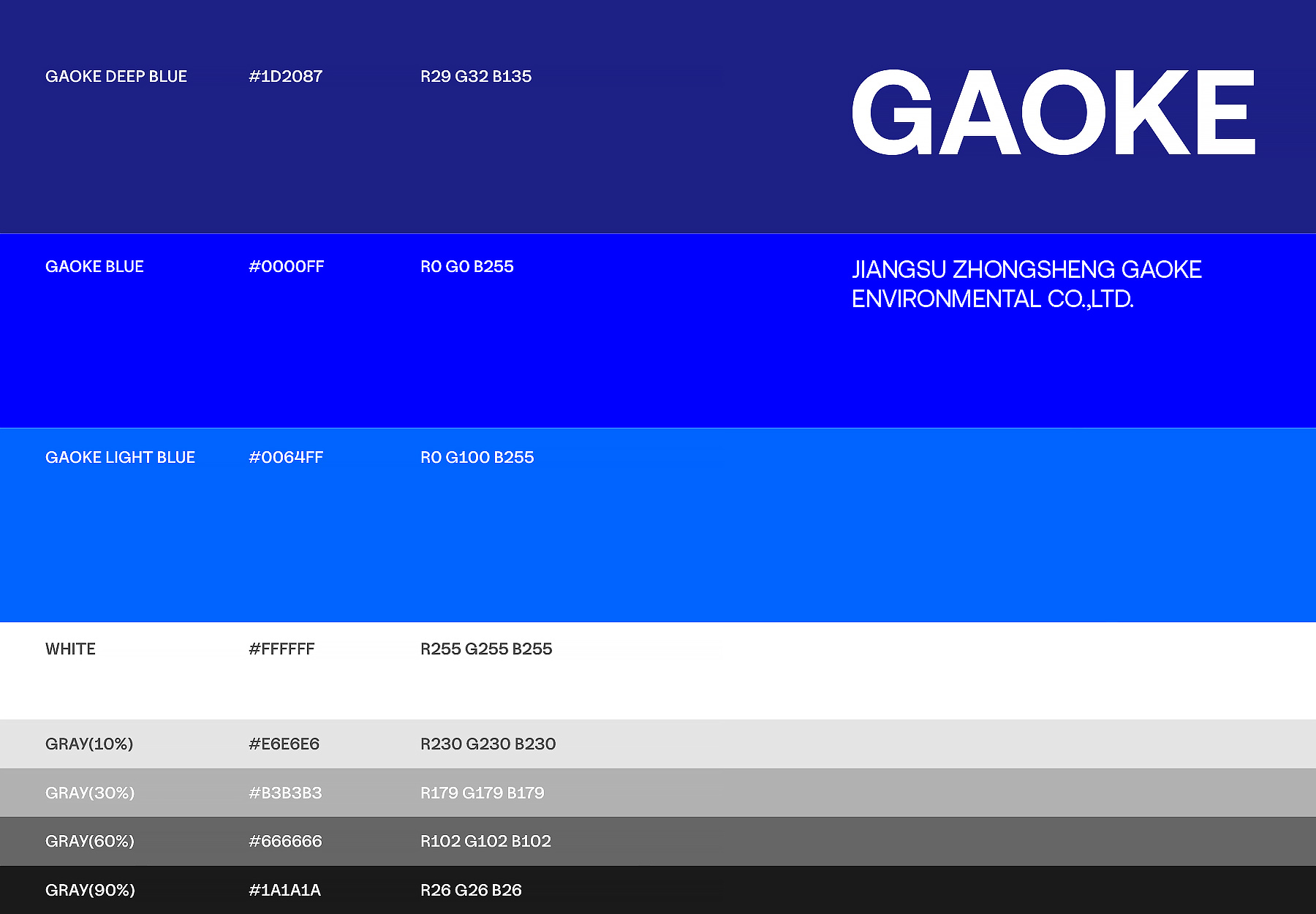
Task: Pick the 30% gray color band
Action: point(658,793)
